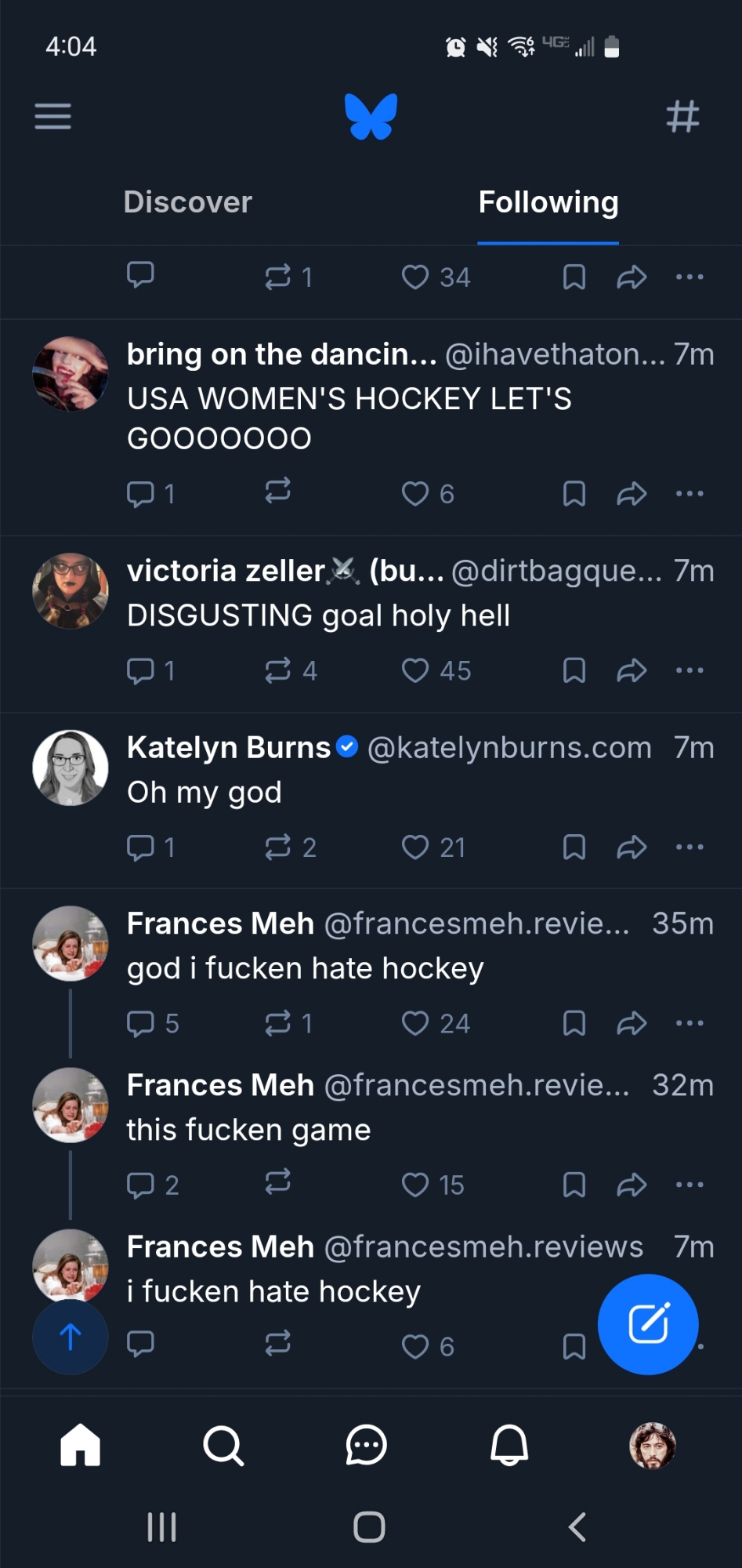Open the feeds hashtag icon
742x1568 pixels.
[x=682, y=116]
